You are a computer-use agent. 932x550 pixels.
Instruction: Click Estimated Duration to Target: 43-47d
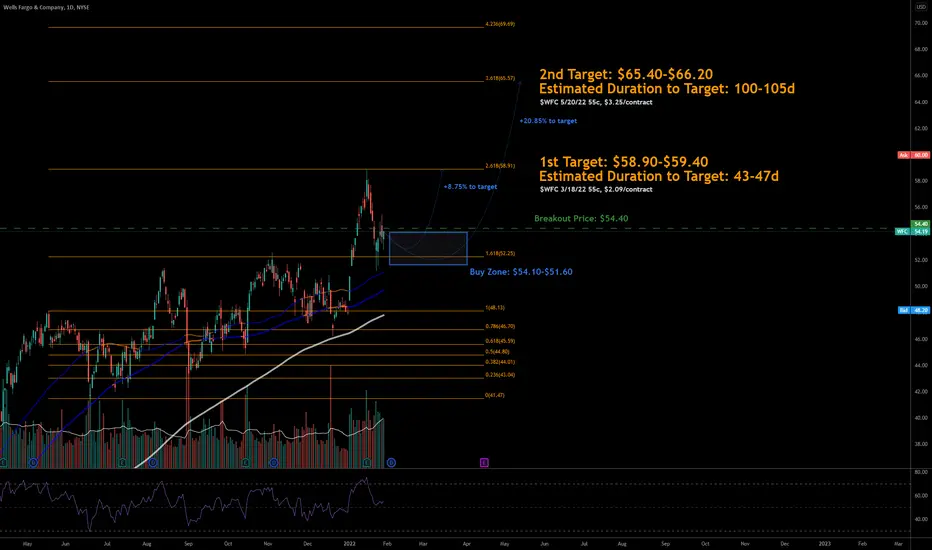click(659, 176)
